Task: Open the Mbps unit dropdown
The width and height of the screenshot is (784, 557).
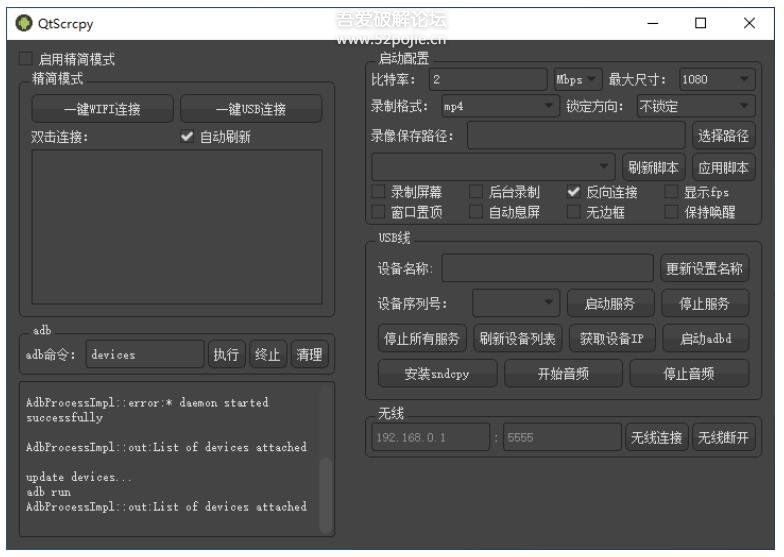Action: click(577, 79)
